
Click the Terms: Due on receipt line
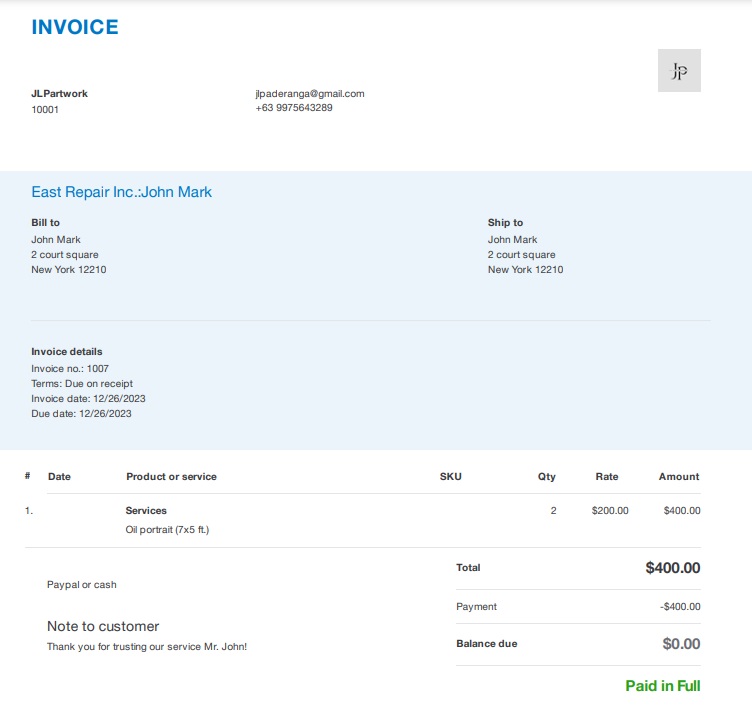click(x=82, y=384)
